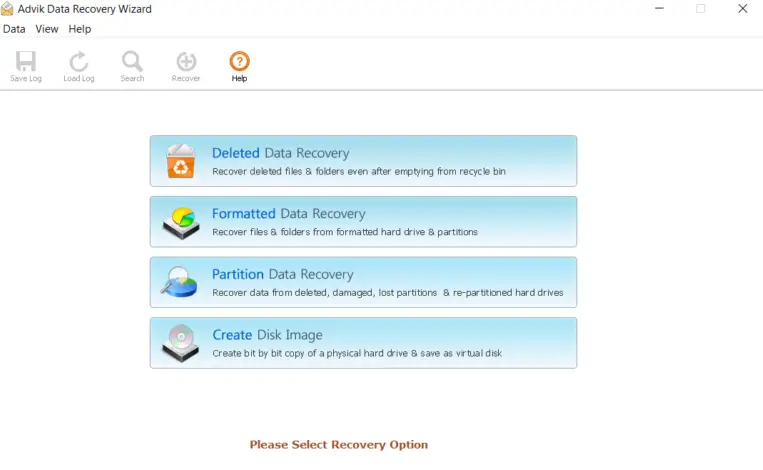
Task: Click the Save Log floppy disk icon
Action: pyautogui.click(x=26, y=61)
